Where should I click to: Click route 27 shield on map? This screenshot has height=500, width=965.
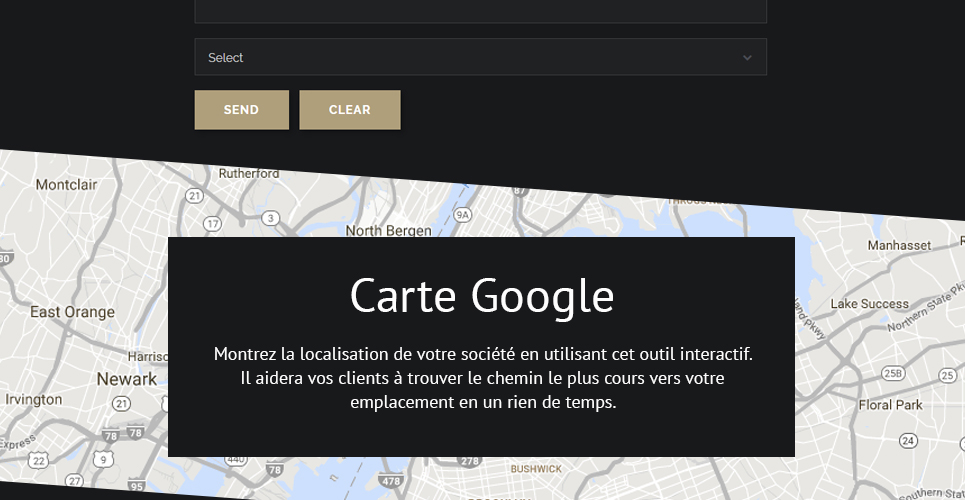click(74, 481)
